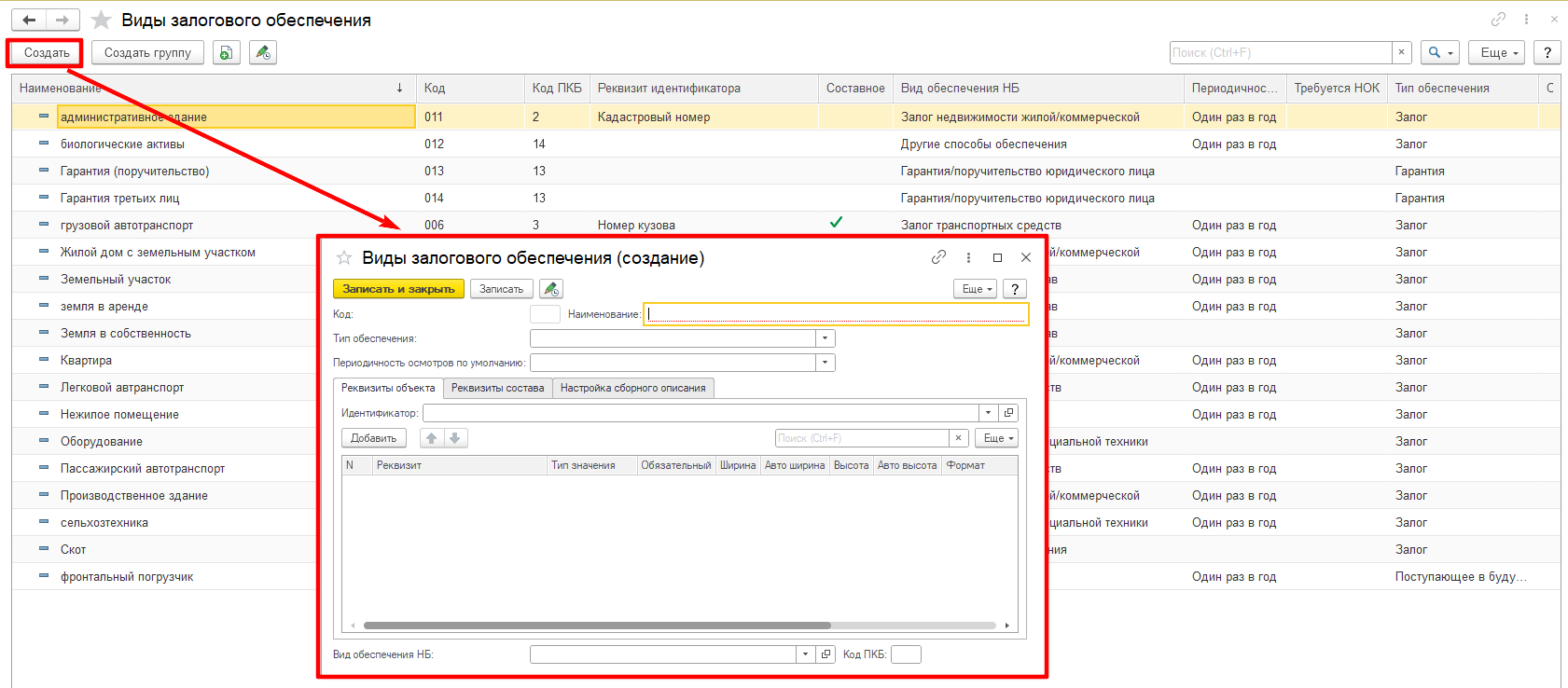Click Добавить to add a requisite

(374, 438)
